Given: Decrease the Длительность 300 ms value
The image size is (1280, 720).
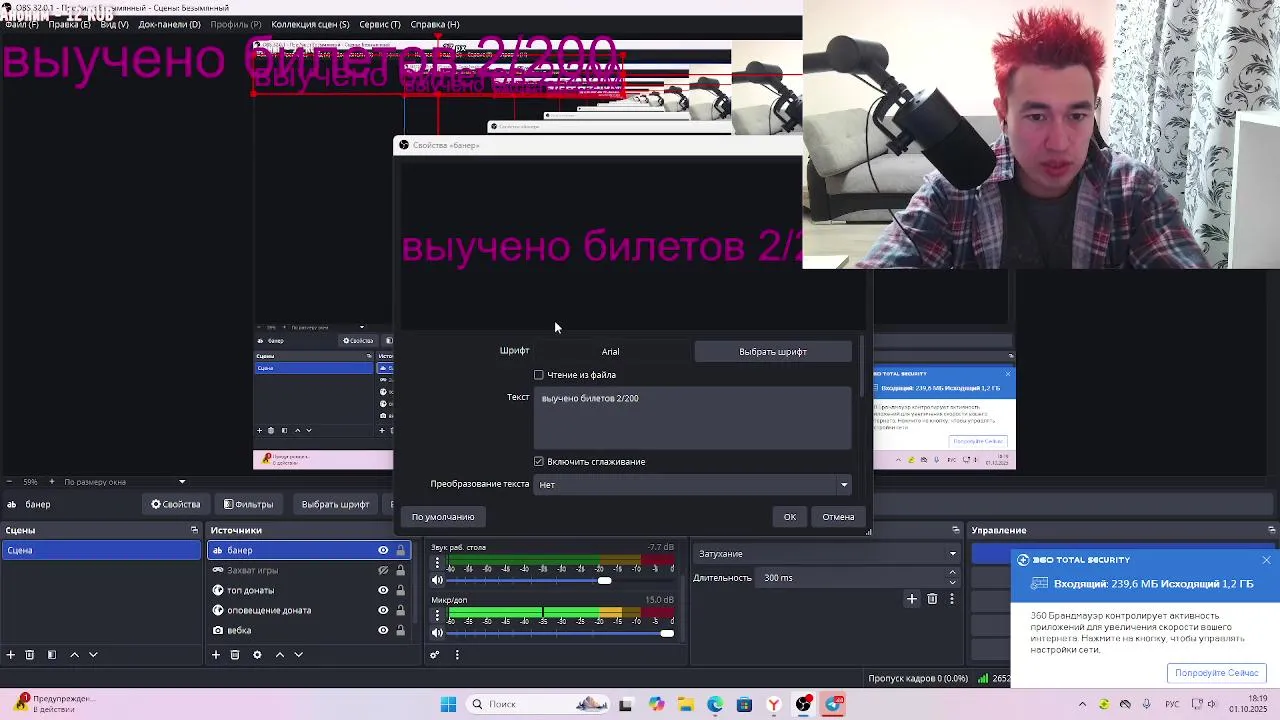Looking at the screenshot, I should click(952, 582).
